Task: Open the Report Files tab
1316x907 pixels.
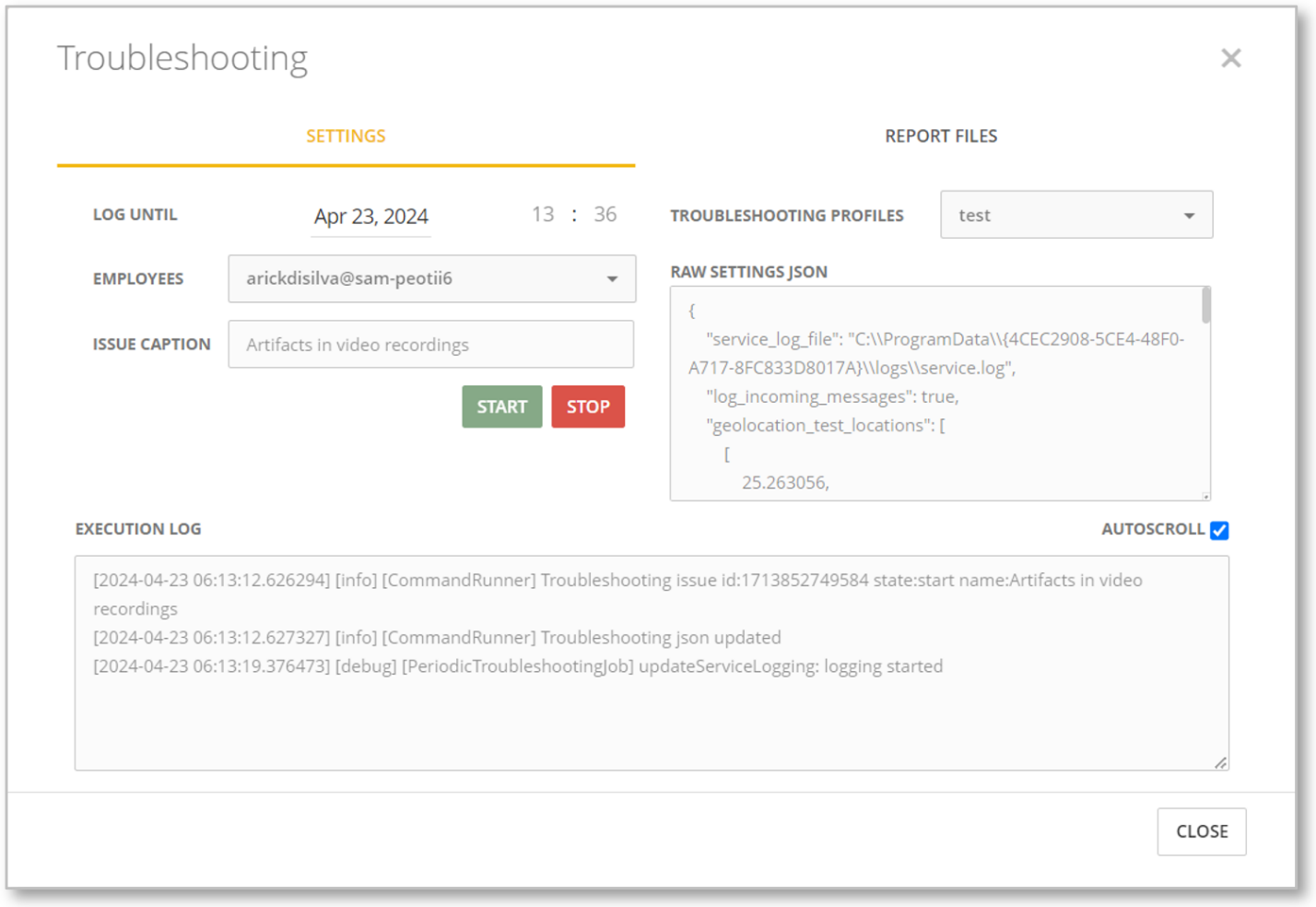Action: pyautogui.click(x=941, y=136)
